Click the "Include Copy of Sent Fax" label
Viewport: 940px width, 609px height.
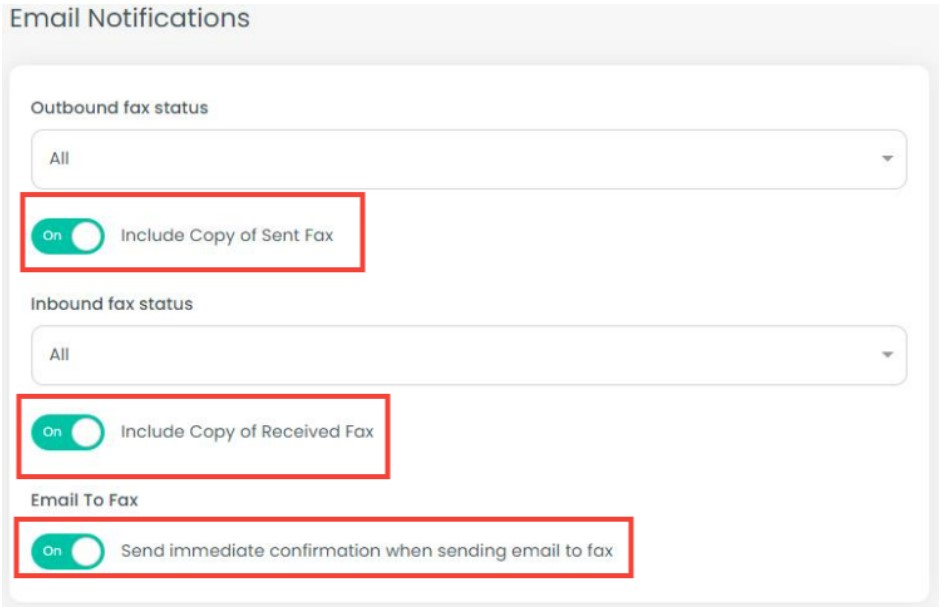point(227,237)
